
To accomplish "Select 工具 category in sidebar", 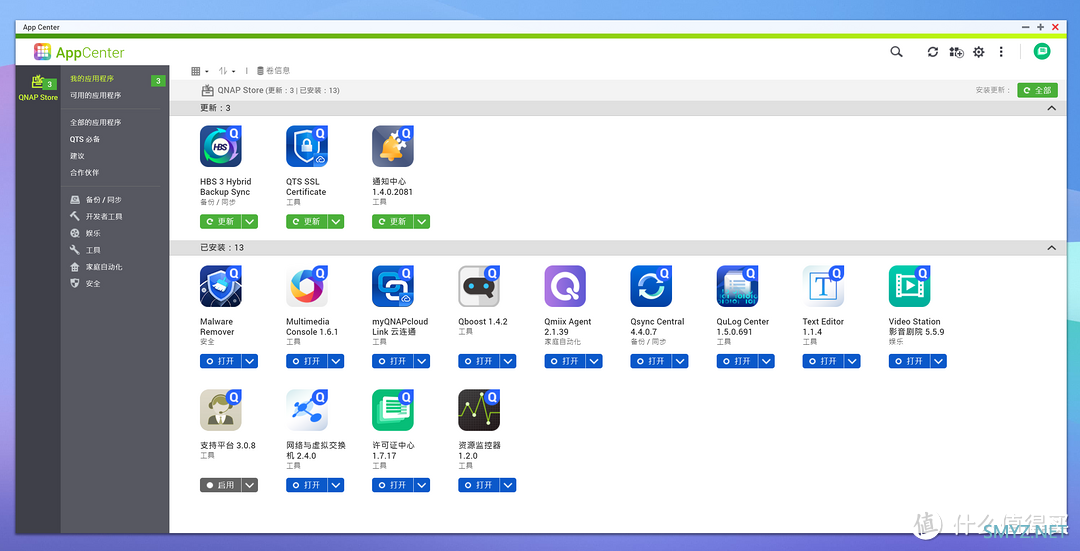I will [x=85, y=250].
